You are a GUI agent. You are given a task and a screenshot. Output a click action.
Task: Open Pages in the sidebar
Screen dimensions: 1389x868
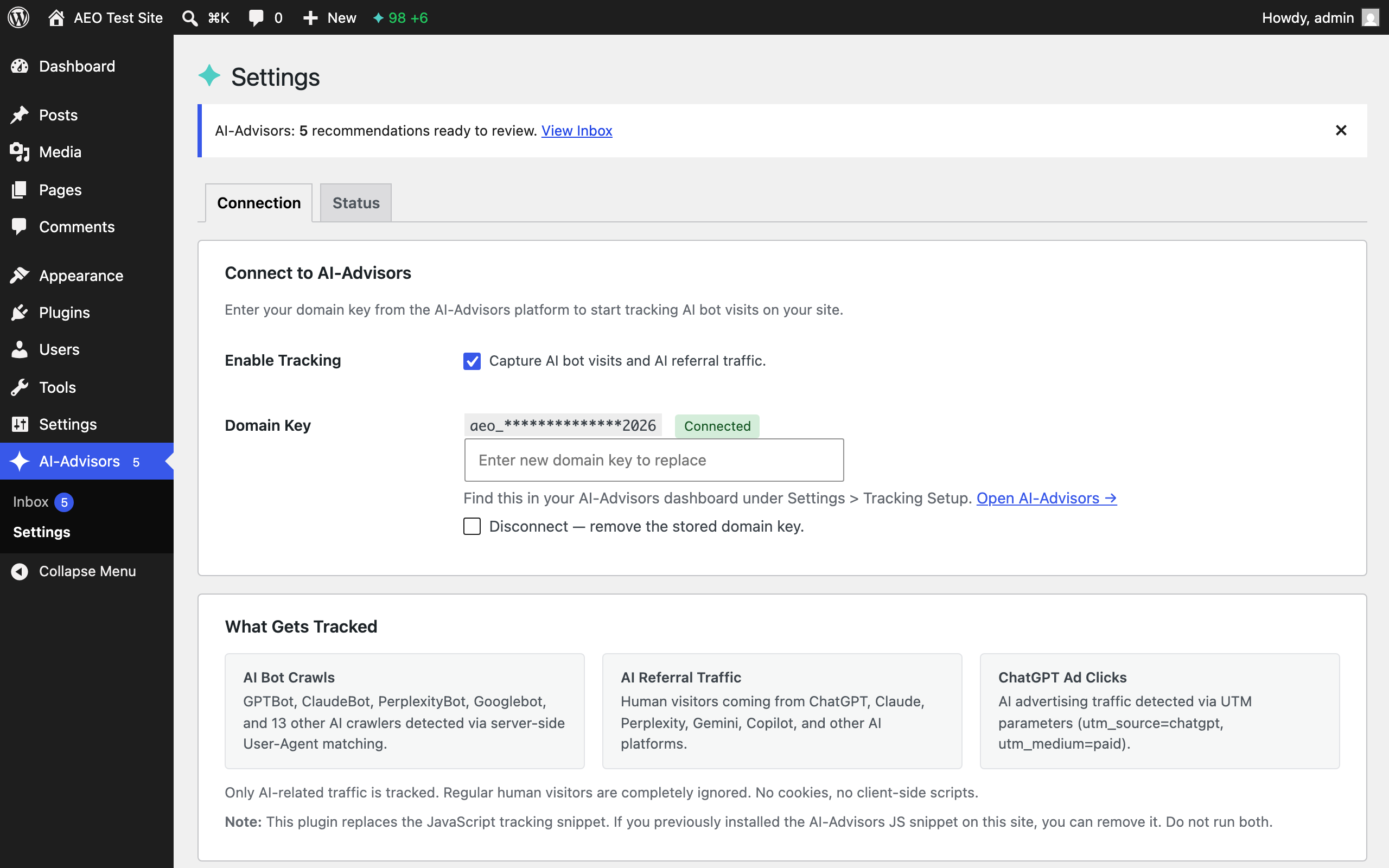(60, 189)
